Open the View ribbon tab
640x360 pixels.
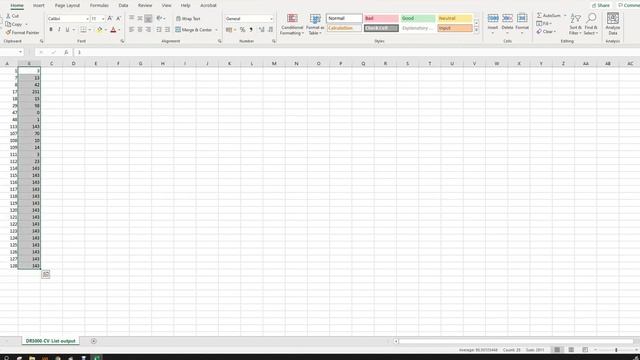[x=167, y=5]
